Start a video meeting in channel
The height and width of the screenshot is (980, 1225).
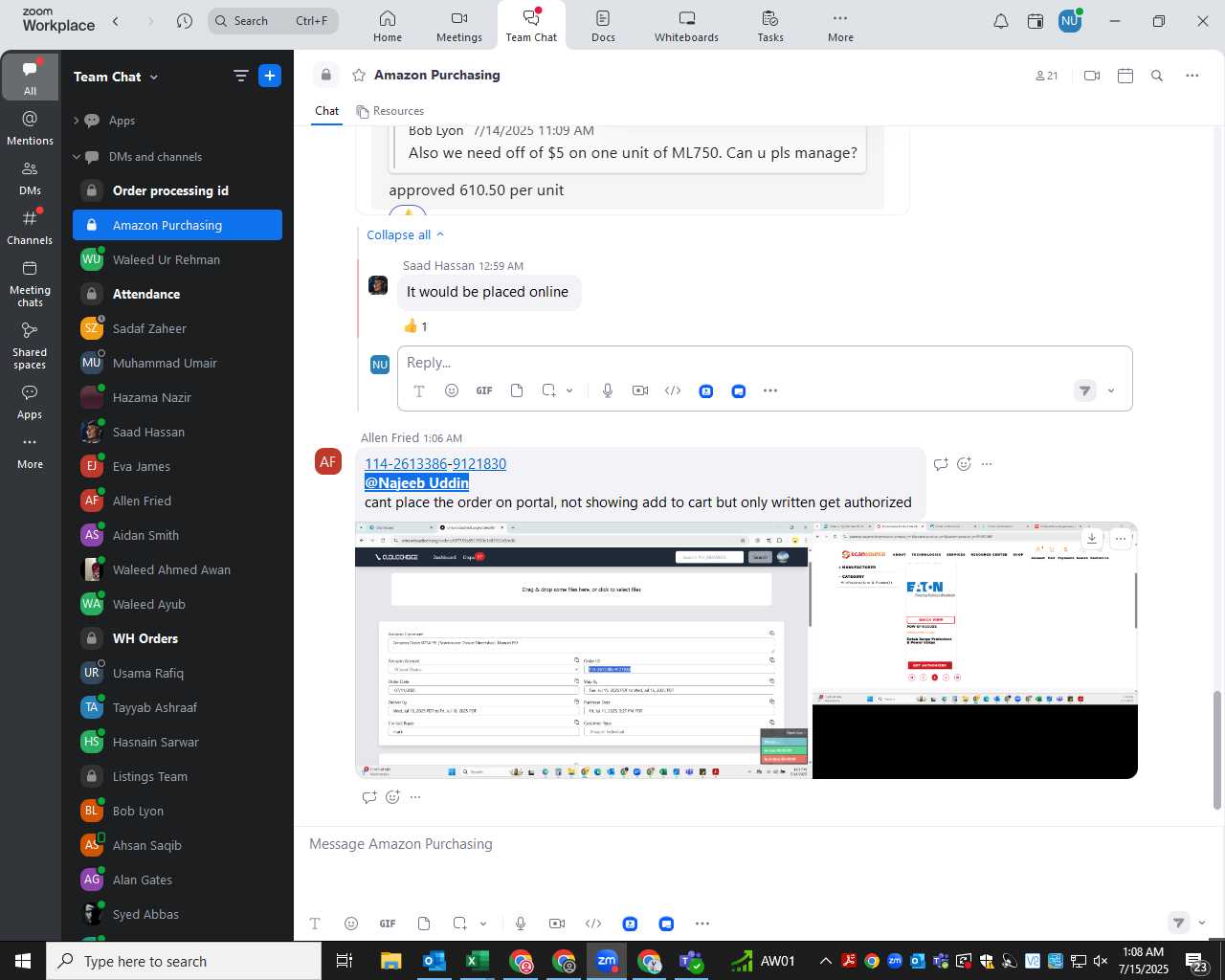[x=1092, y=76]
